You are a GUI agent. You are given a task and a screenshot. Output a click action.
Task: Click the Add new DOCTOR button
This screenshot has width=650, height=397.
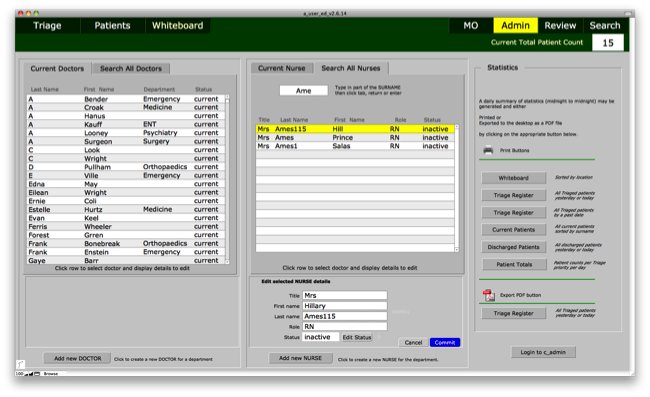pyautogui.click(x=78, y=358)
